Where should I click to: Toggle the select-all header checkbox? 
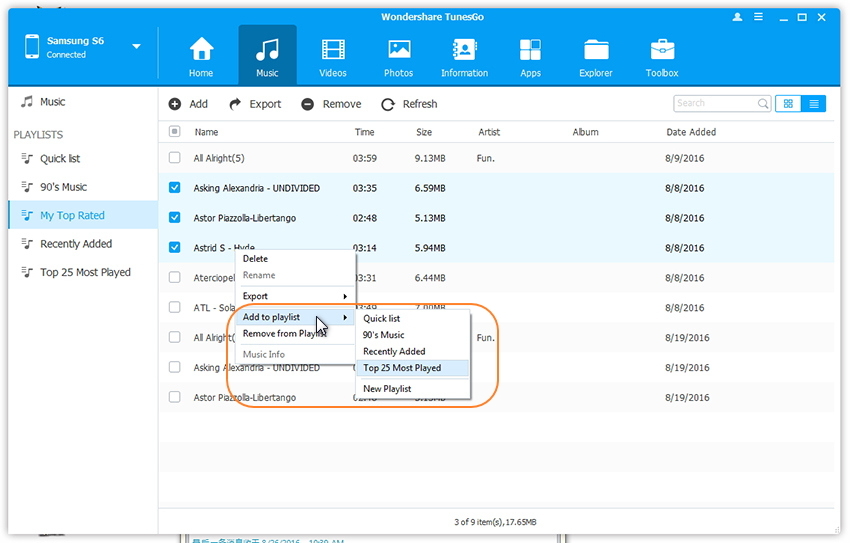175,132
